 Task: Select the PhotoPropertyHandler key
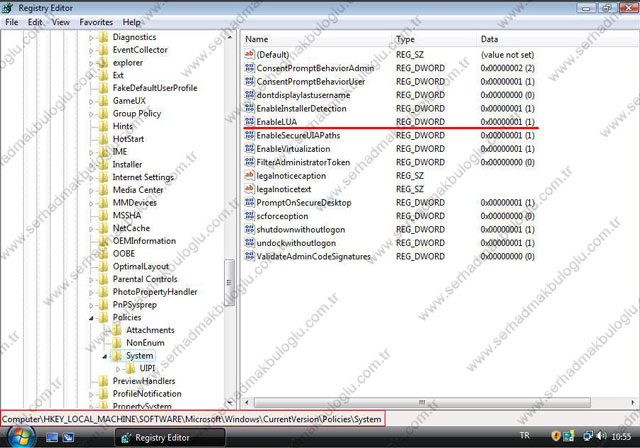coord(155,292)
